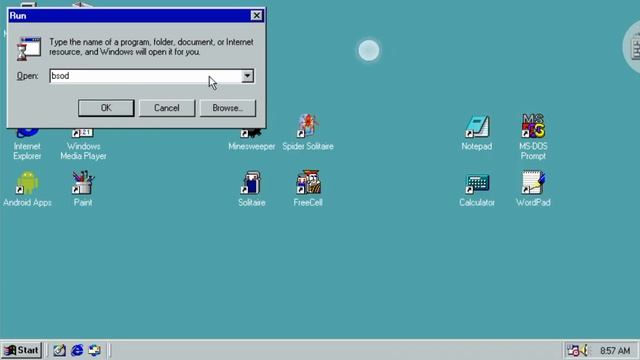Select the Spider Solitaire desktop icon
This screenshot has width=640, height=360.
click(308, 133)
